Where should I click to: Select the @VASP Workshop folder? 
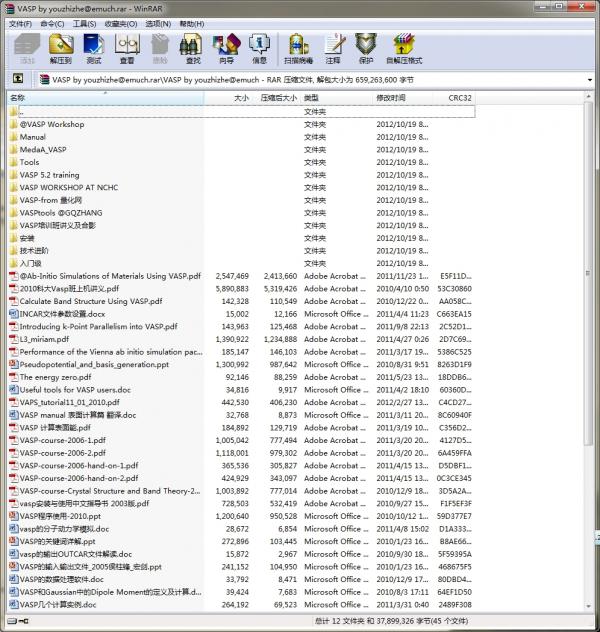tap(241, 125)
